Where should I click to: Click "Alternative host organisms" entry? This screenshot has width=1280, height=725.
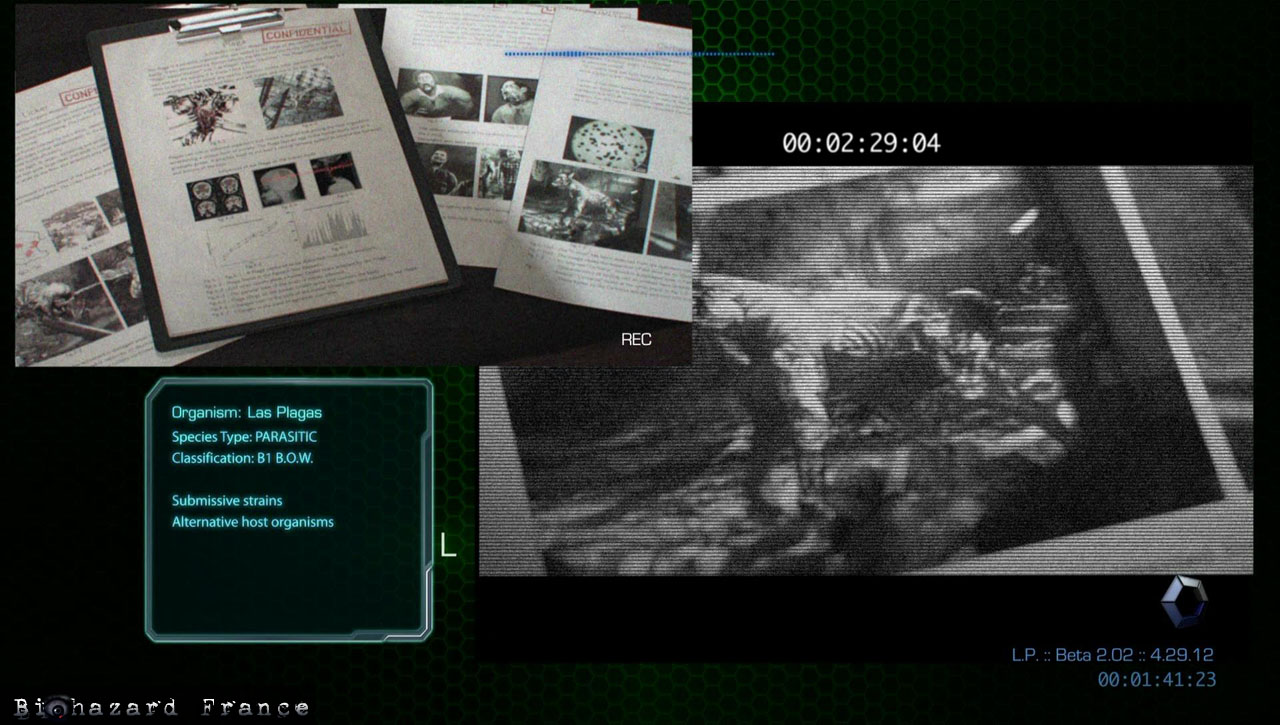click(x=253, y=522)
